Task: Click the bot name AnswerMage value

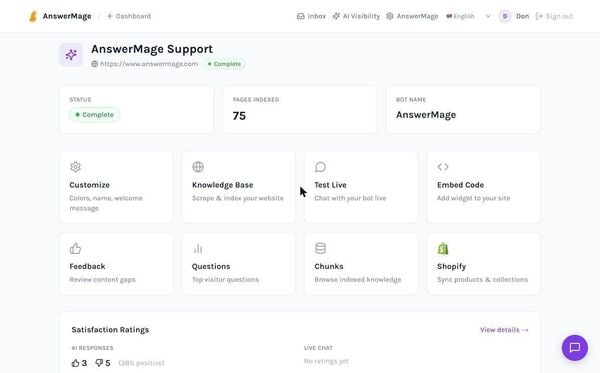Action: point(426,115)
